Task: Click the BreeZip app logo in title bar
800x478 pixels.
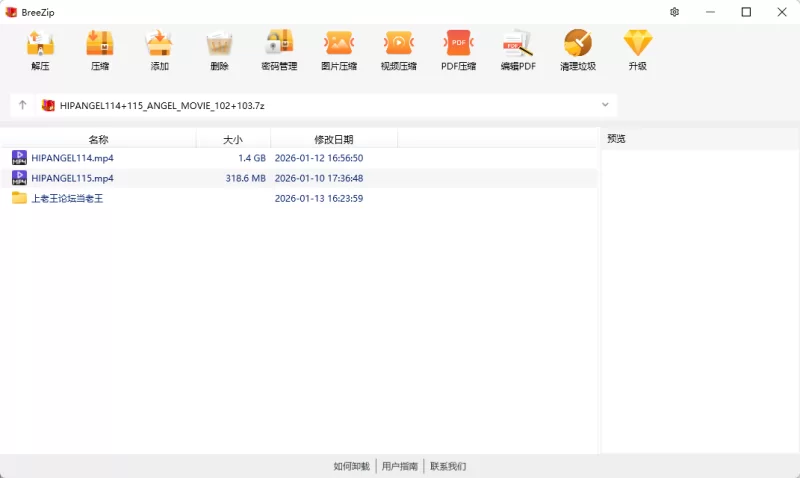Action: (x=11, y=12)
